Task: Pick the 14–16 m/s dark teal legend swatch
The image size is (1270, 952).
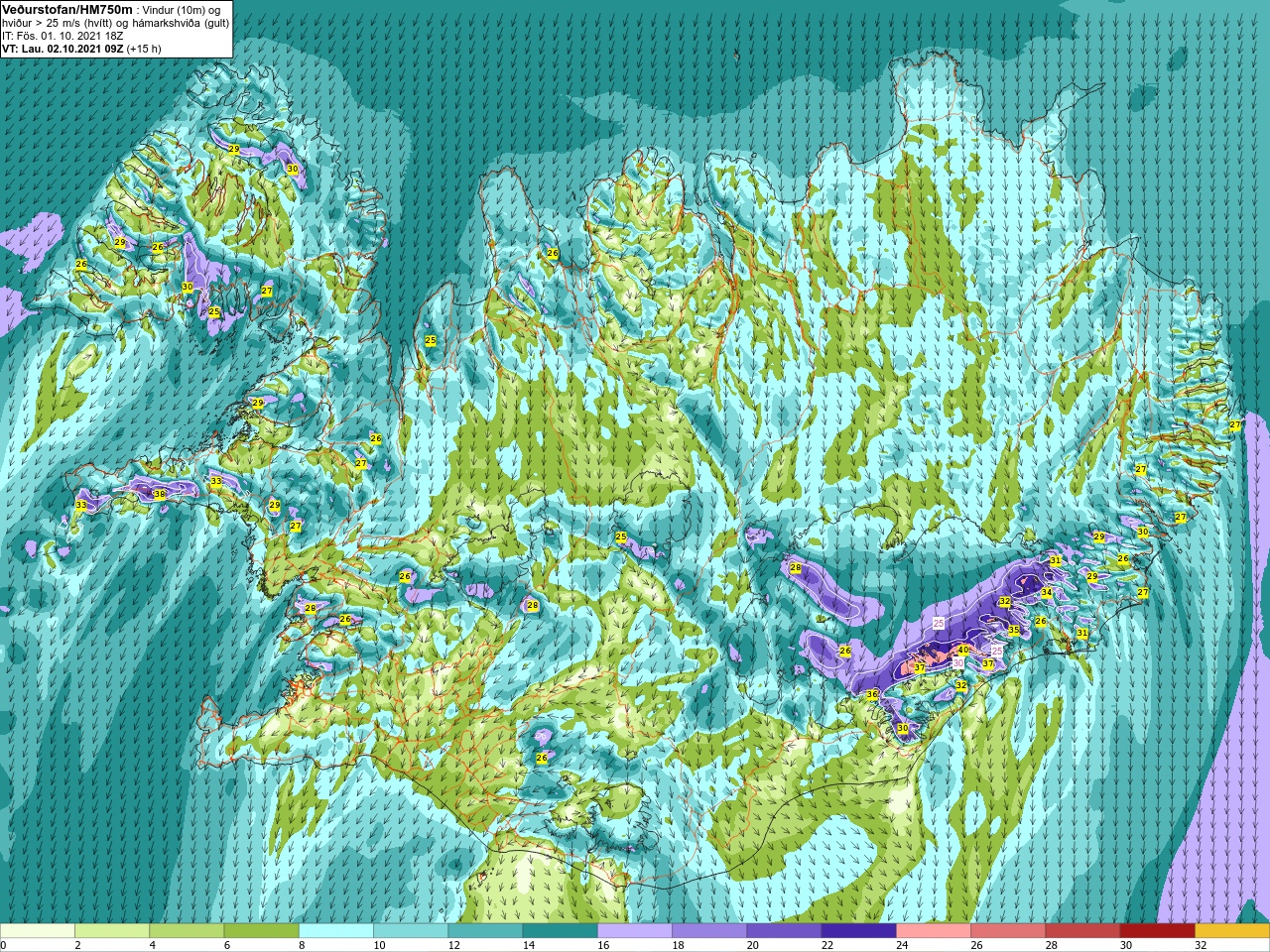Action: pyautogui.click(x=560, y=931)
